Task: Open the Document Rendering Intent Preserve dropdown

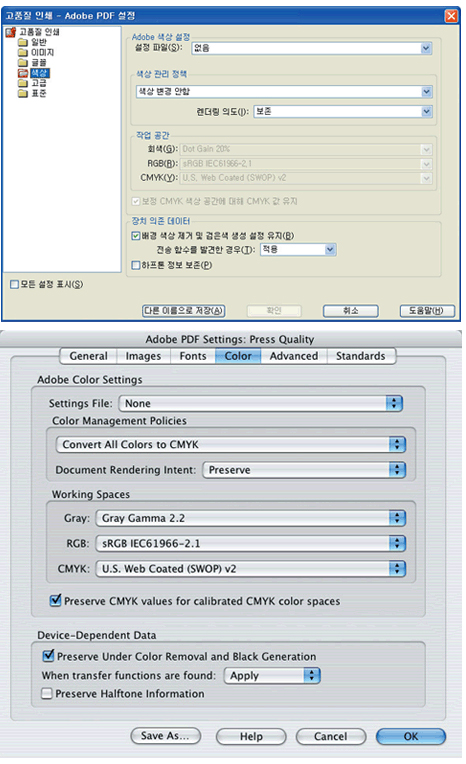Action: [304, 470]
